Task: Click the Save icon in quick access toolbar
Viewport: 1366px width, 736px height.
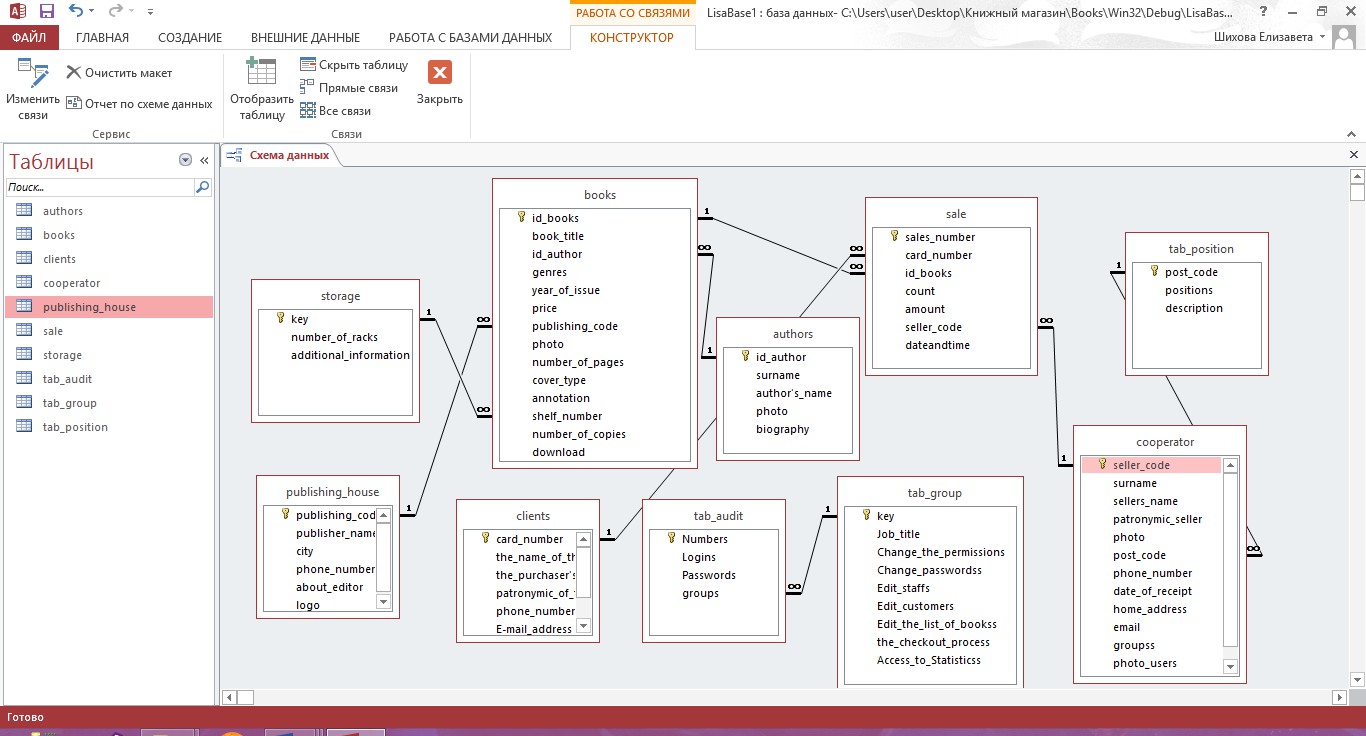Action: tap(47, 12)
